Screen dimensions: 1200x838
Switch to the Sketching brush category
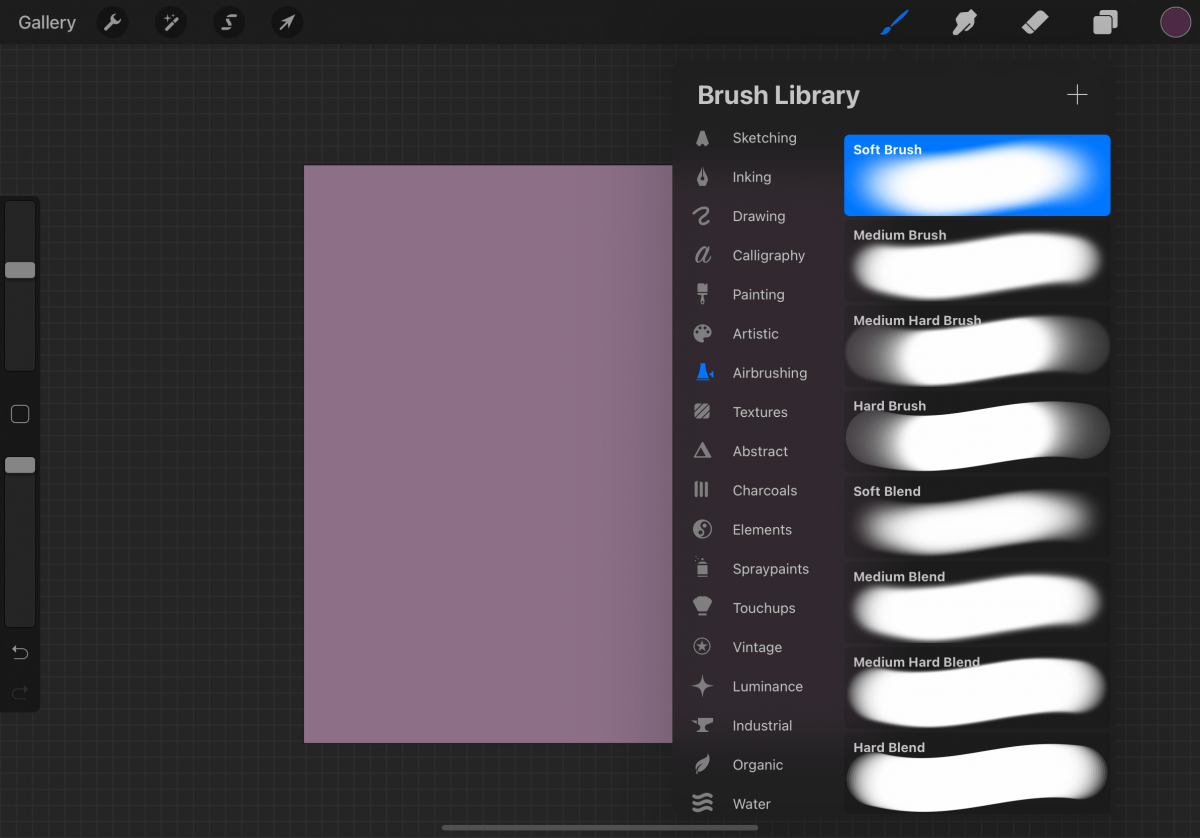click(x=764, y=138)
